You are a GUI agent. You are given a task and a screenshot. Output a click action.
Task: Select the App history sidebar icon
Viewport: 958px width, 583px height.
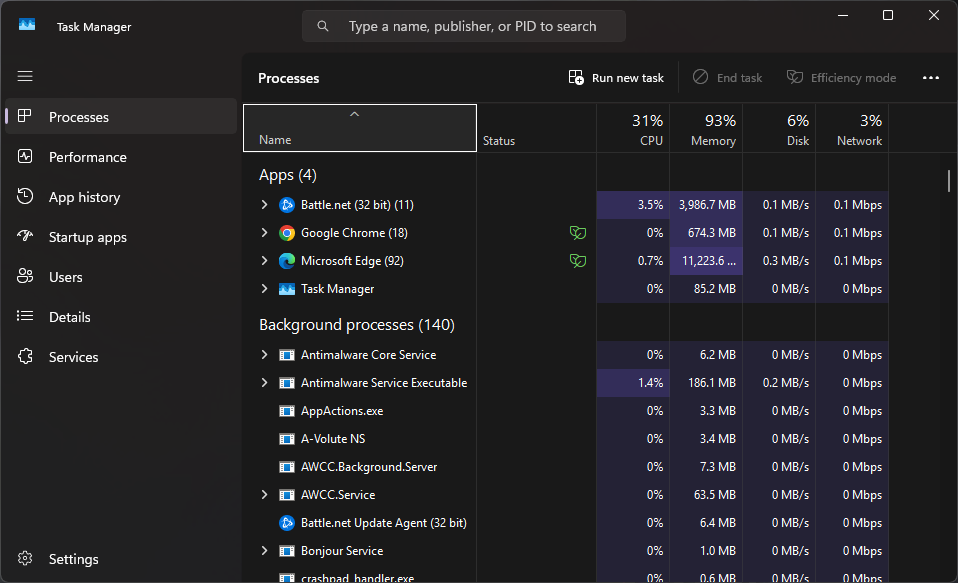pos(25,197)
